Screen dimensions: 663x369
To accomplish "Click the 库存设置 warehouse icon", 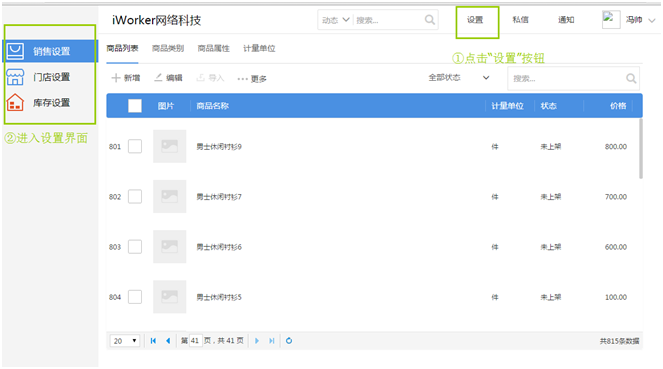I will [x=15, y=102].
